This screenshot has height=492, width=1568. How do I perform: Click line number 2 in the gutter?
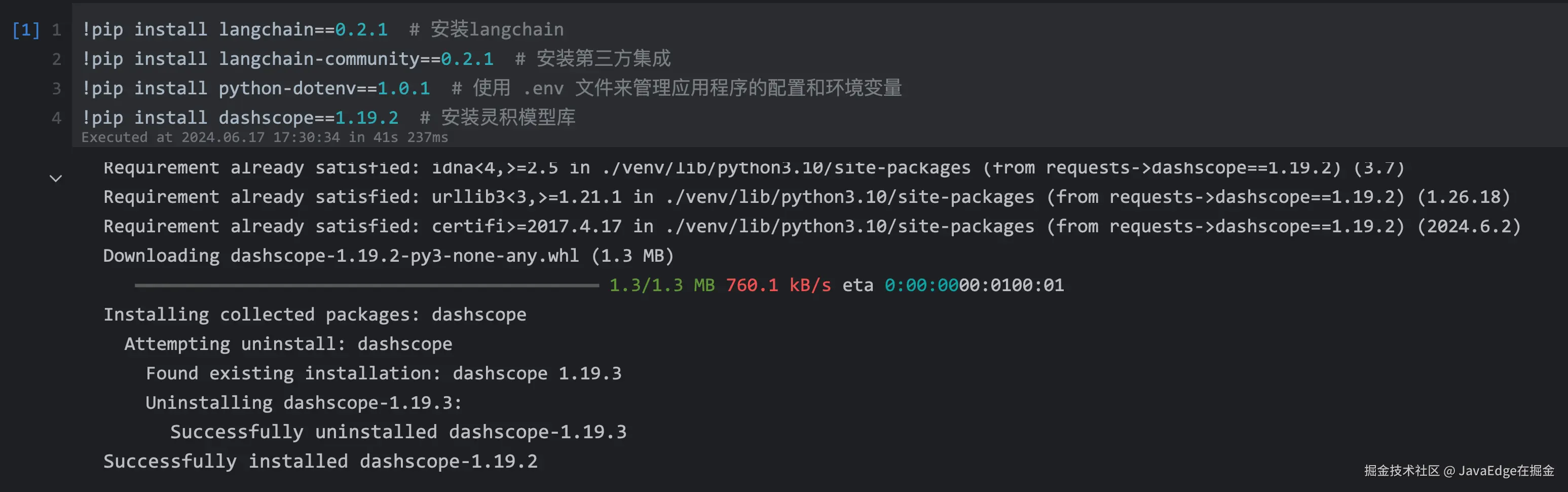click(x=57, y=59)
